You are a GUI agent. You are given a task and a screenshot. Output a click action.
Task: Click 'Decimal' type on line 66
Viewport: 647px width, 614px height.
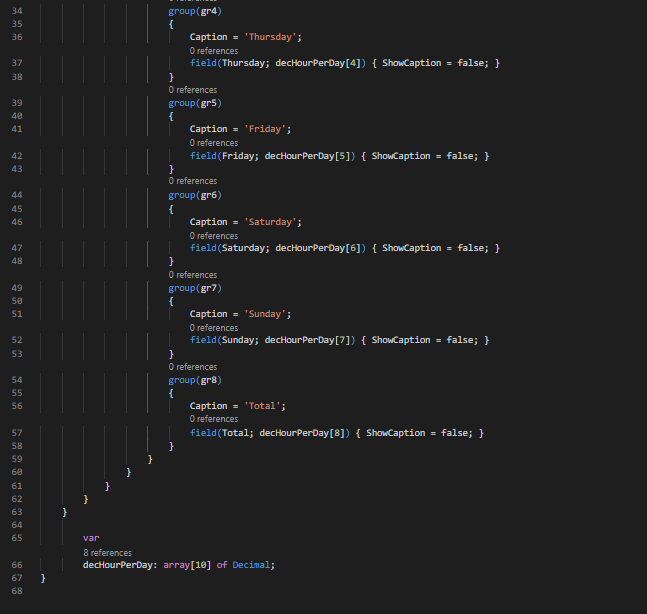pos(251,565)
